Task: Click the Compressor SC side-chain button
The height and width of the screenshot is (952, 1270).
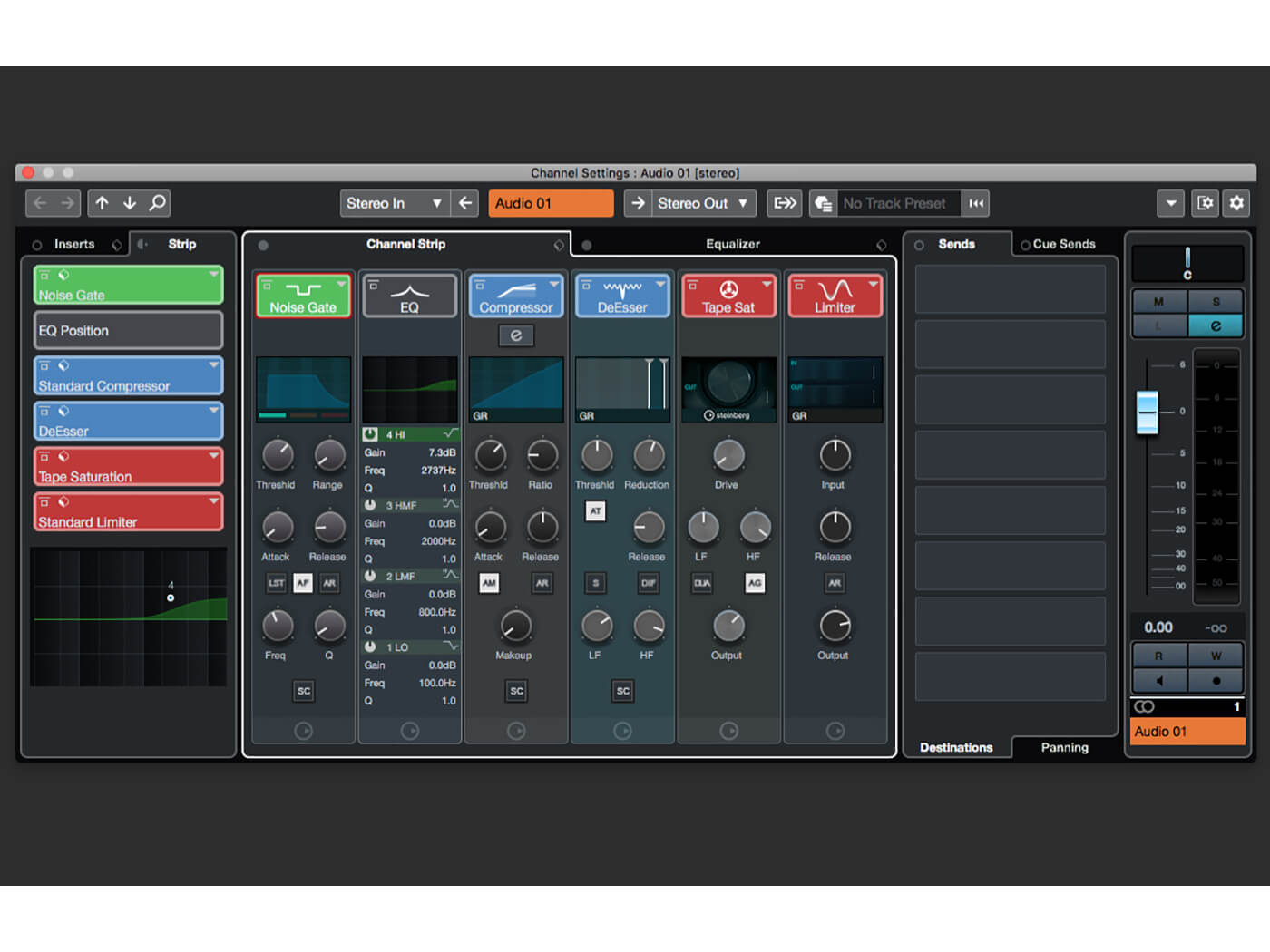Action: tap(516, 691)
